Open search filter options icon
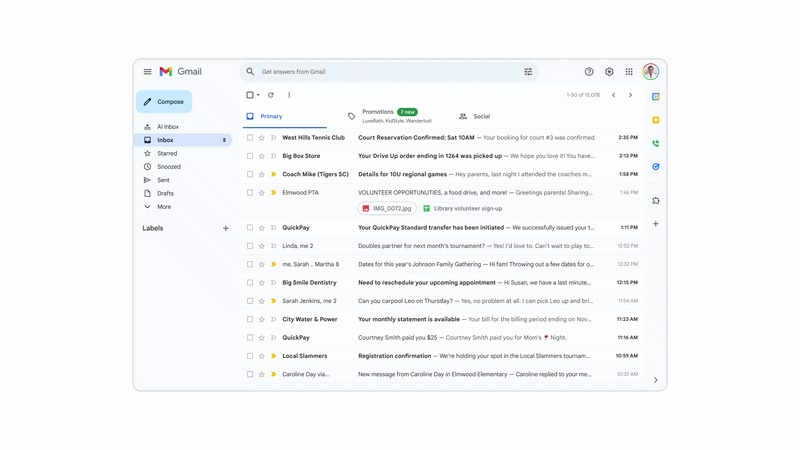This screenshot has height=450, width=800. pyautogui.click(x=528, y=72)
